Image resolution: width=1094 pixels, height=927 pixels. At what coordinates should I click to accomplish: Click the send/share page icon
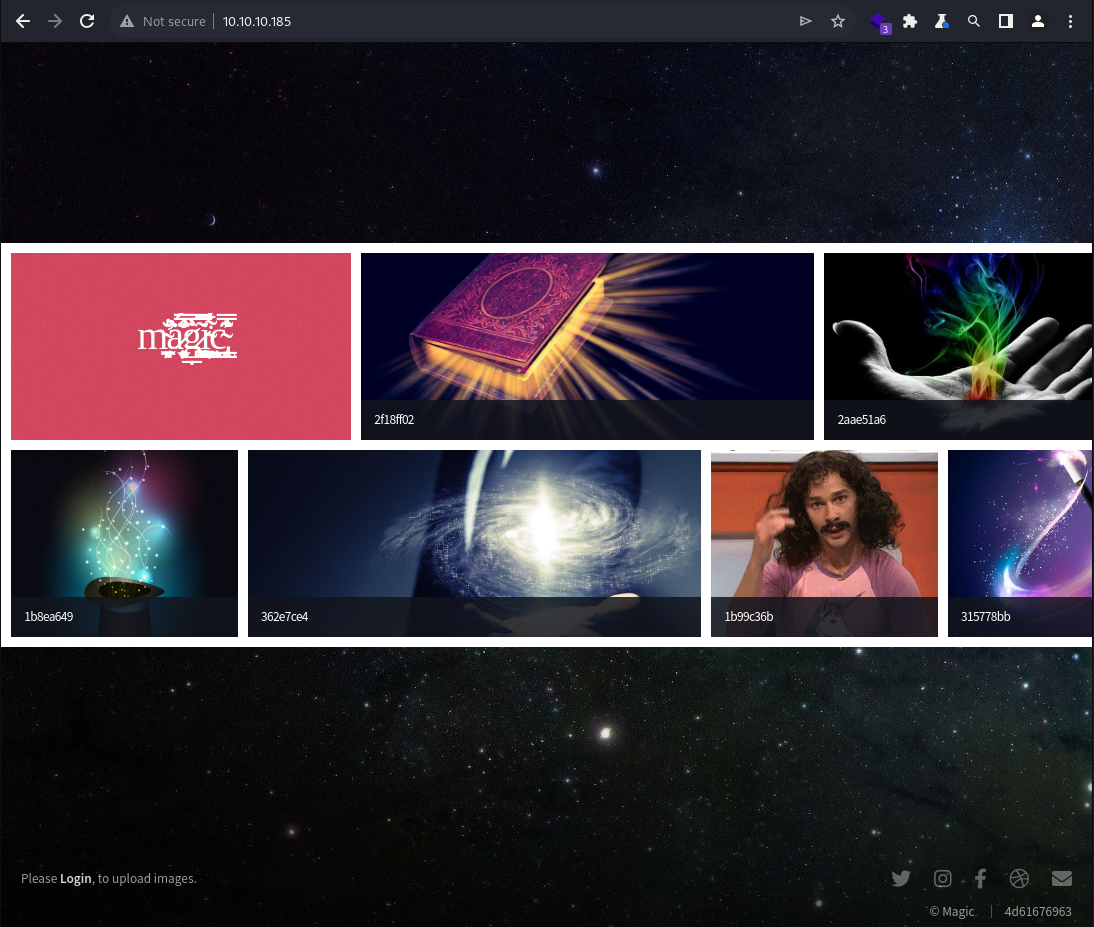coord(805,21)
